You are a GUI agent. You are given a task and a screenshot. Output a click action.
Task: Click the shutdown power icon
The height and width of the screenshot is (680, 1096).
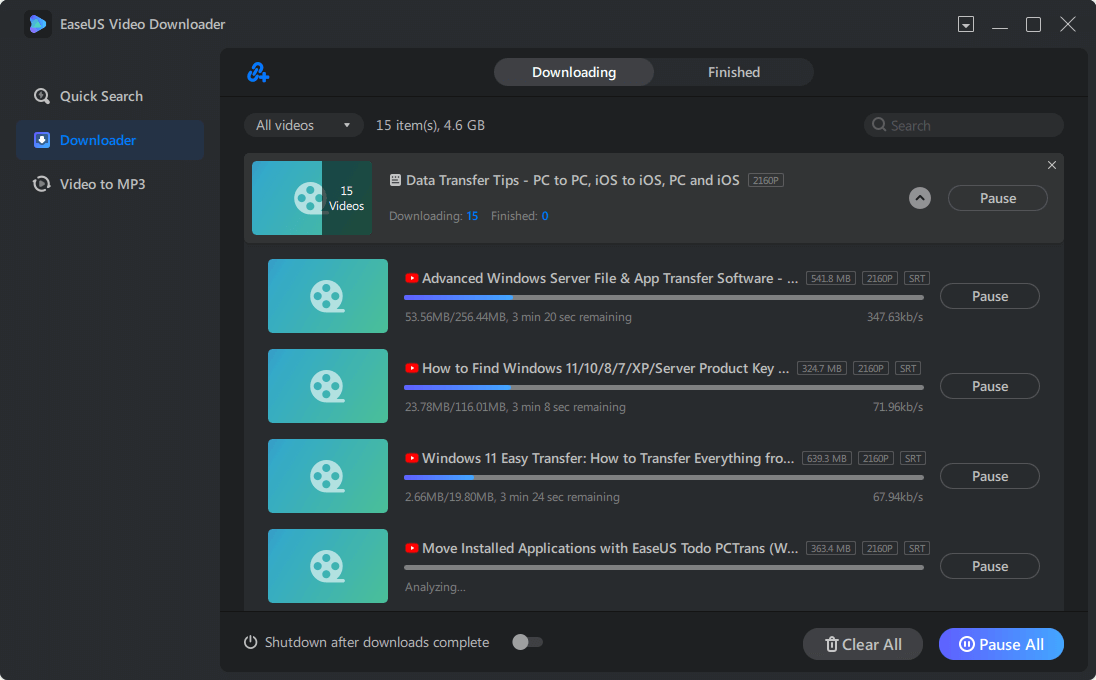251,642
